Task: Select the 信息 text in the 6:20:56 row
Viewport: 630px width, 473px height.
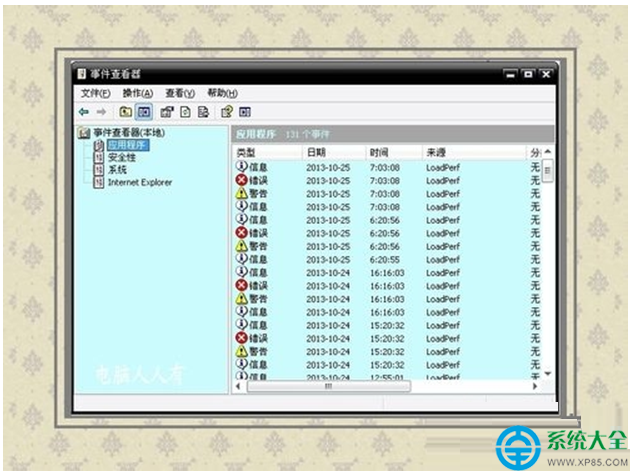Action: click(258, 220)
